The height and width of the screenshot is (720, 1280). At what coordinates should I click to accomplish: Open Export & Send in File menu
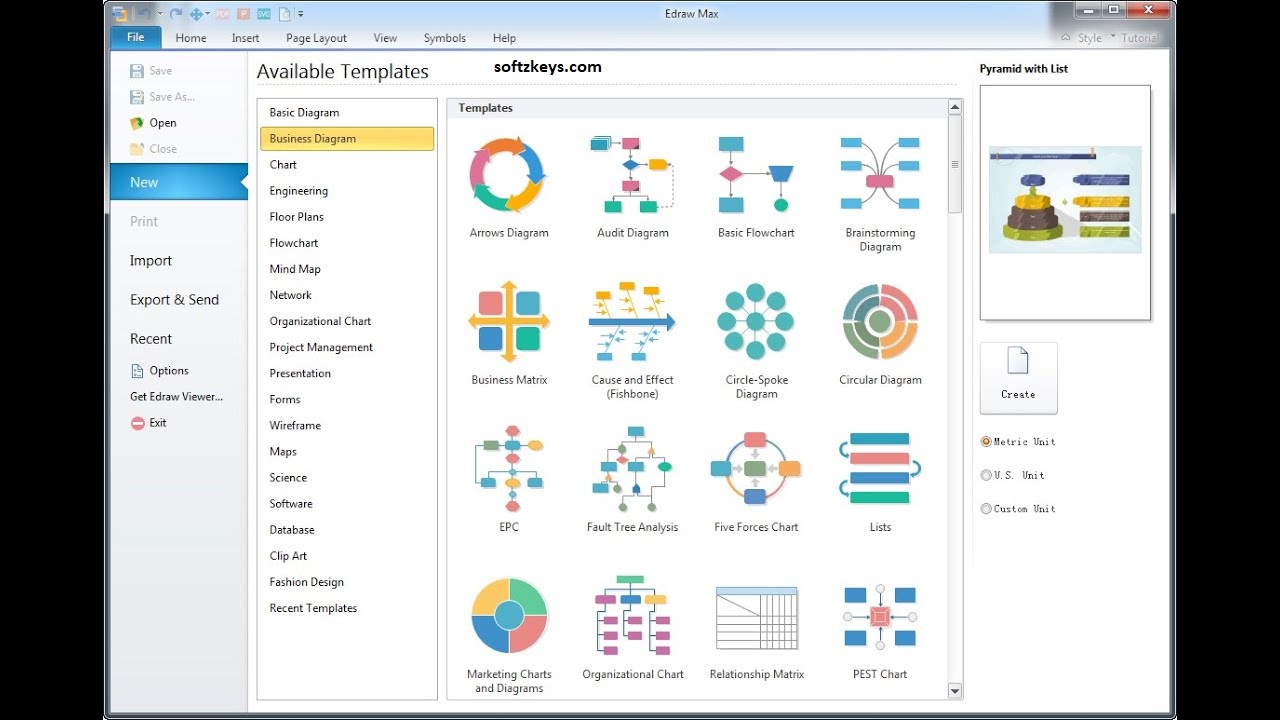coord(174,299)
